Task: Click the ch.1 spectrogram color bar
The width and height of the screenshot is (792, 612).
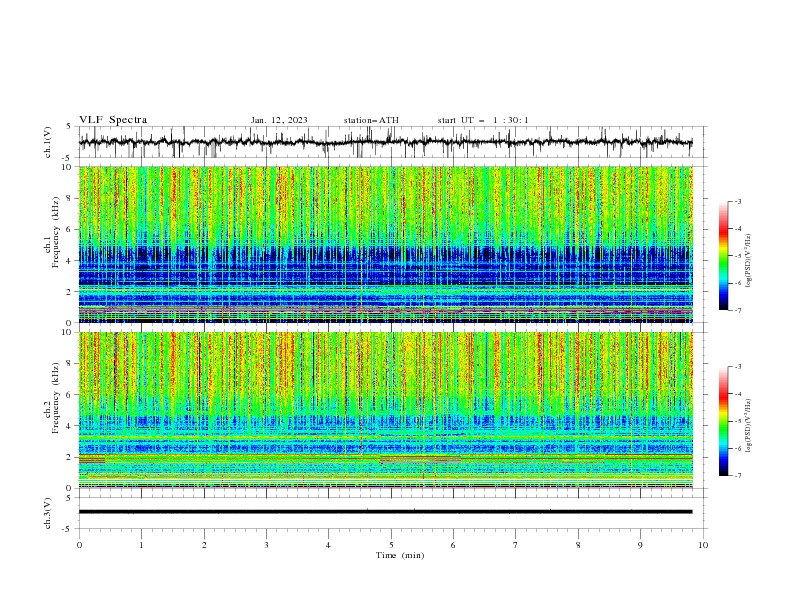Action: point(723,256)
